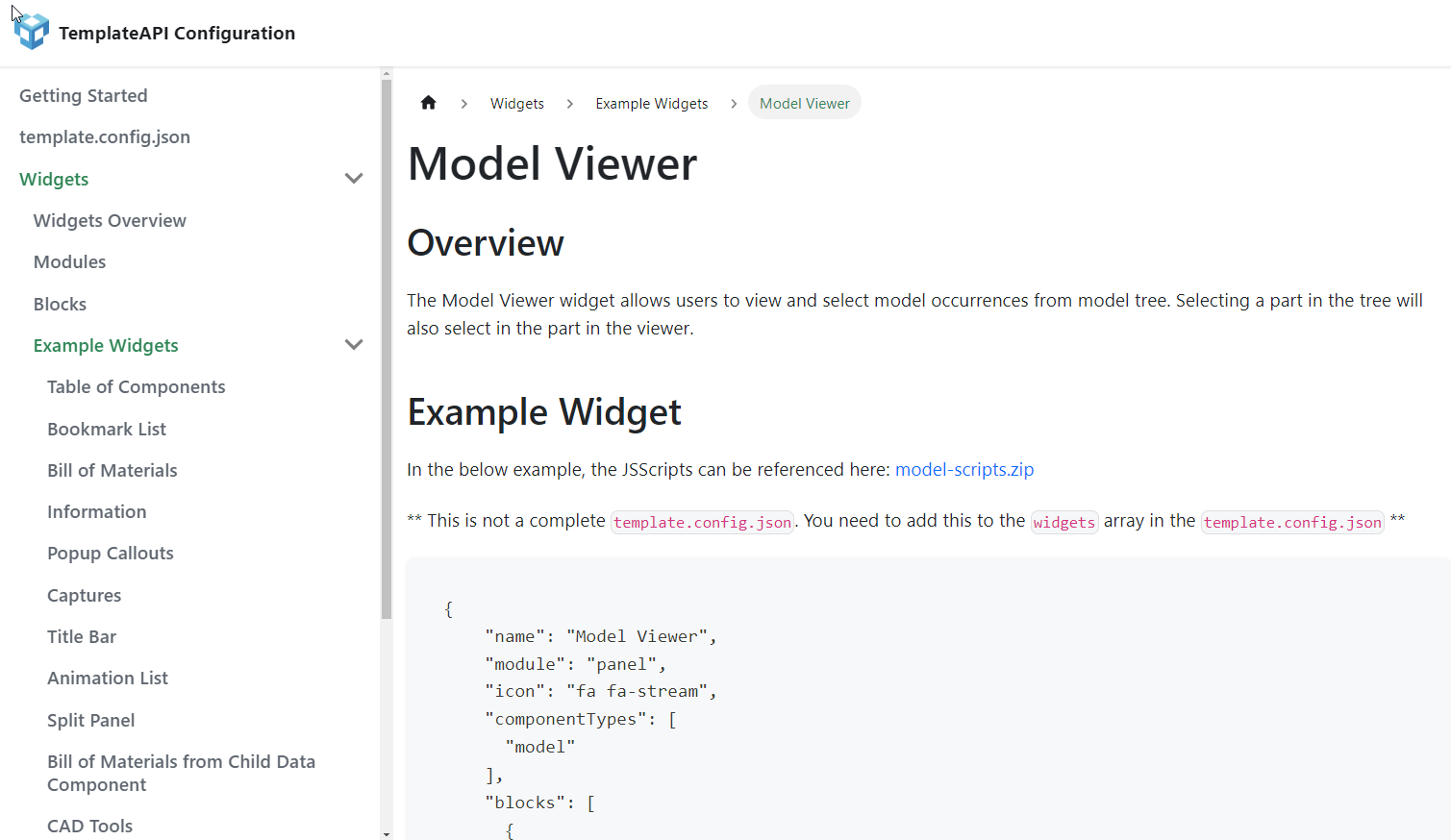
Task: Collapse the Widgets section chevron
Action: (x=354, y=179)
